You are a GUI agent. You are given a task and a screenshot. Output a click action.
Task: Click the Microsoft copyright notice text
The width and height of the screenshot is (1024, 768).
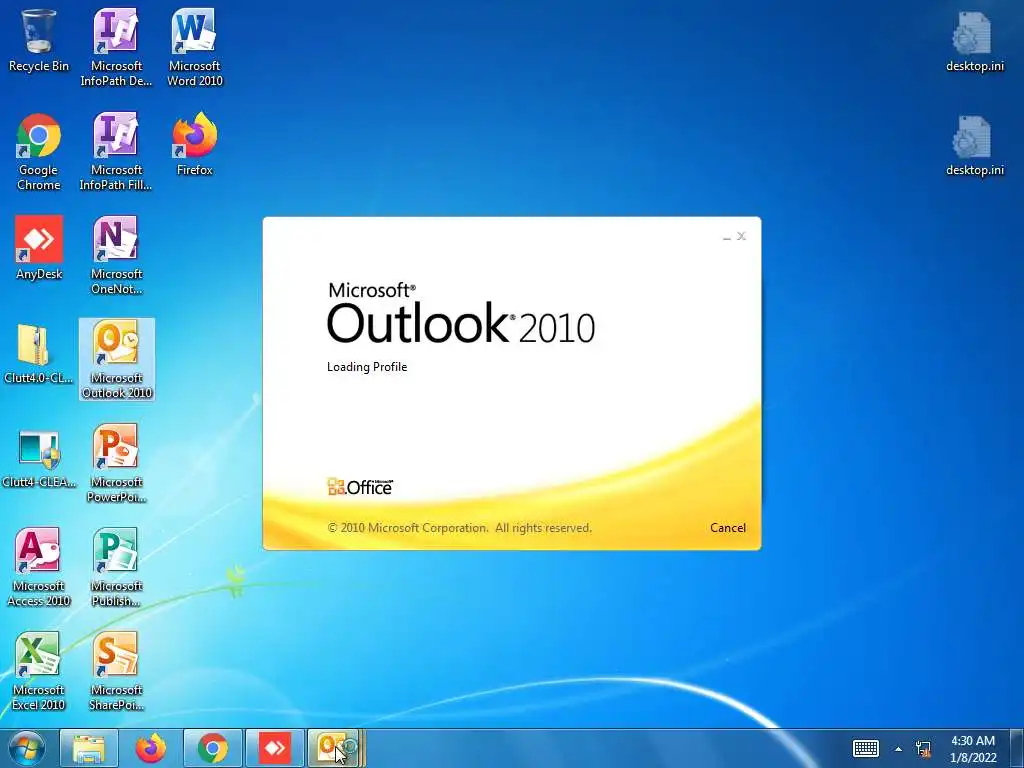point(459,528)
